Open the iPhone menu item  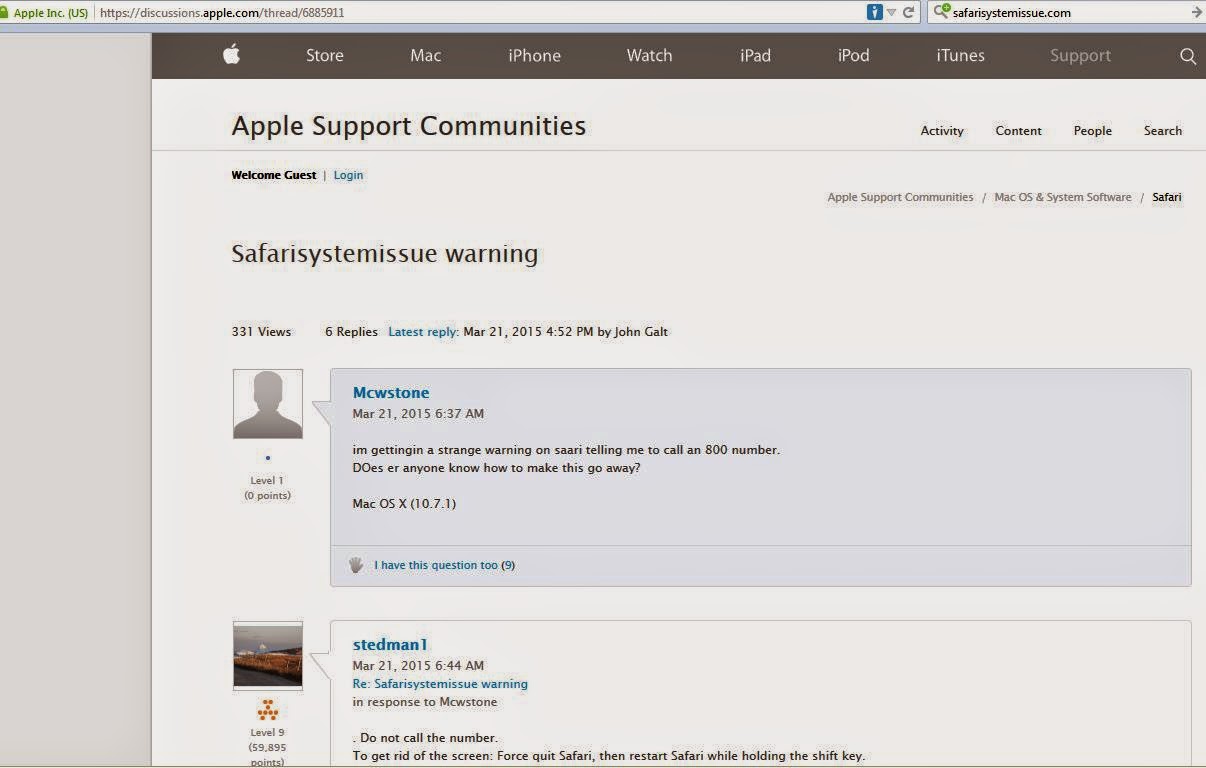(x=534, y=56)
